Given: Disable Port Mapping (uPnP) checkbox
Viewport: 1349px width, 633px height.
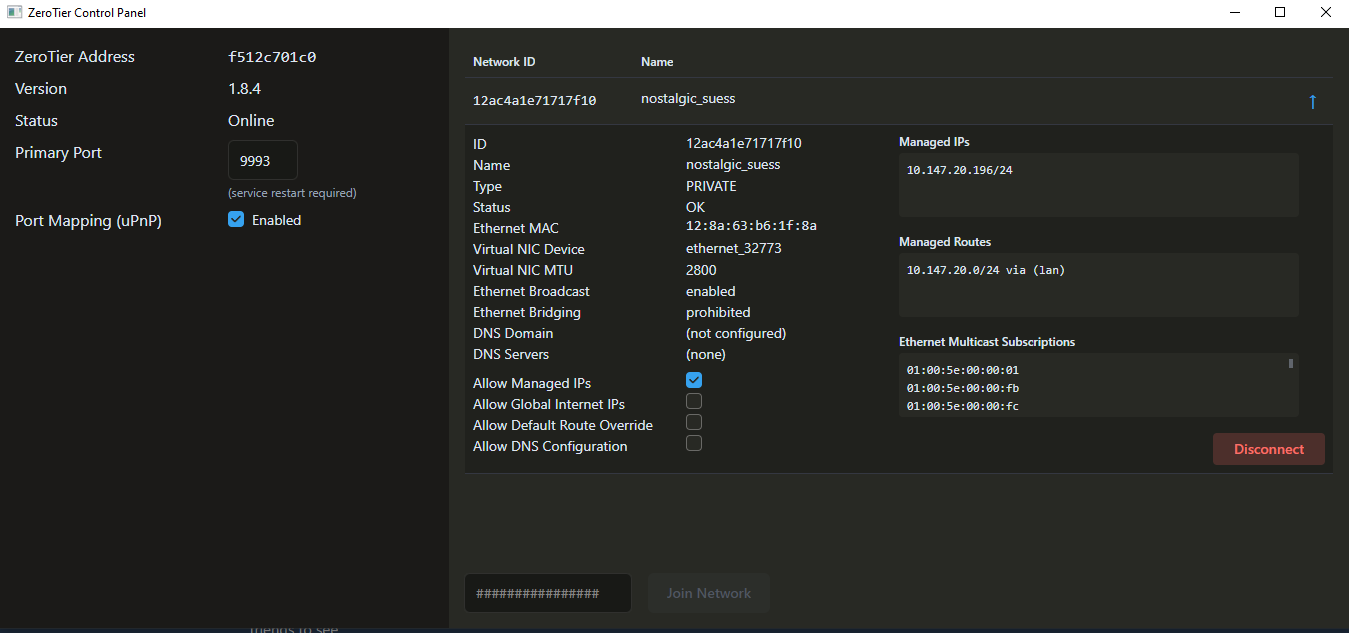Looking at the screenshot, I should [236, 220].
